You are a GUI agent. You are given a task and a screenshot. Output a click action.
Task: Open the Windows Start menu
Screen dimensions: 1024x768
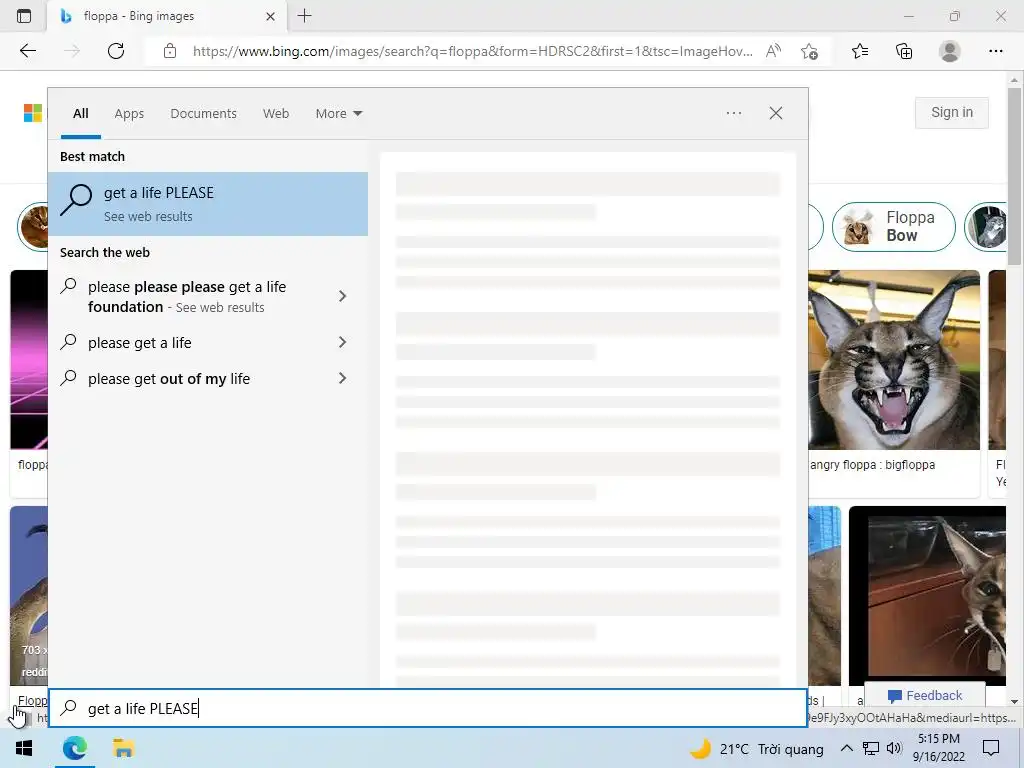pyautogui.click(x=24, y=748)
